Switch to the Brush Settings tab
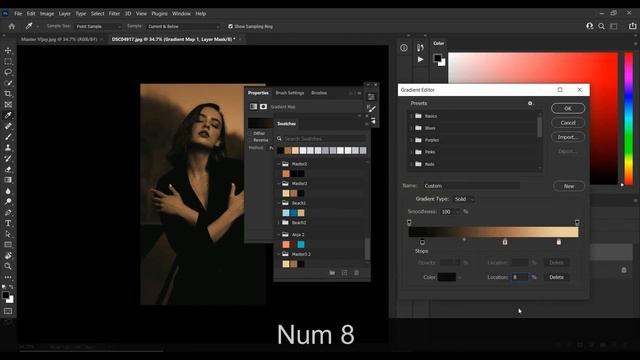640x360 pixels. coord(290,93)
